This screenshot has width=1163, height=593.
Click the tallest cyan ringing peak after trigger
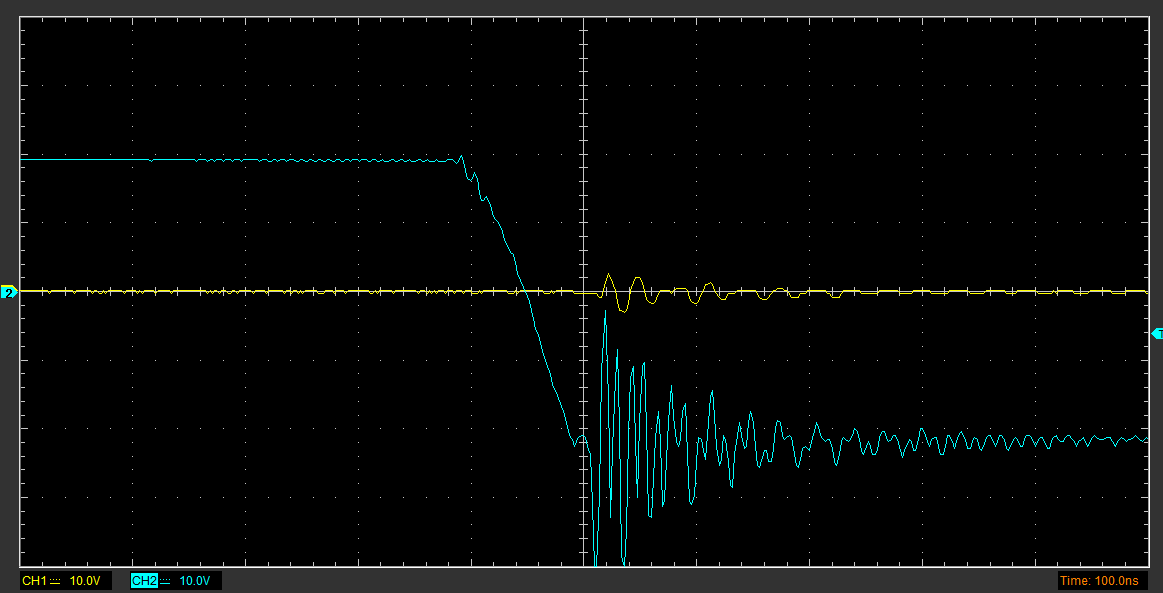[605, 314]
